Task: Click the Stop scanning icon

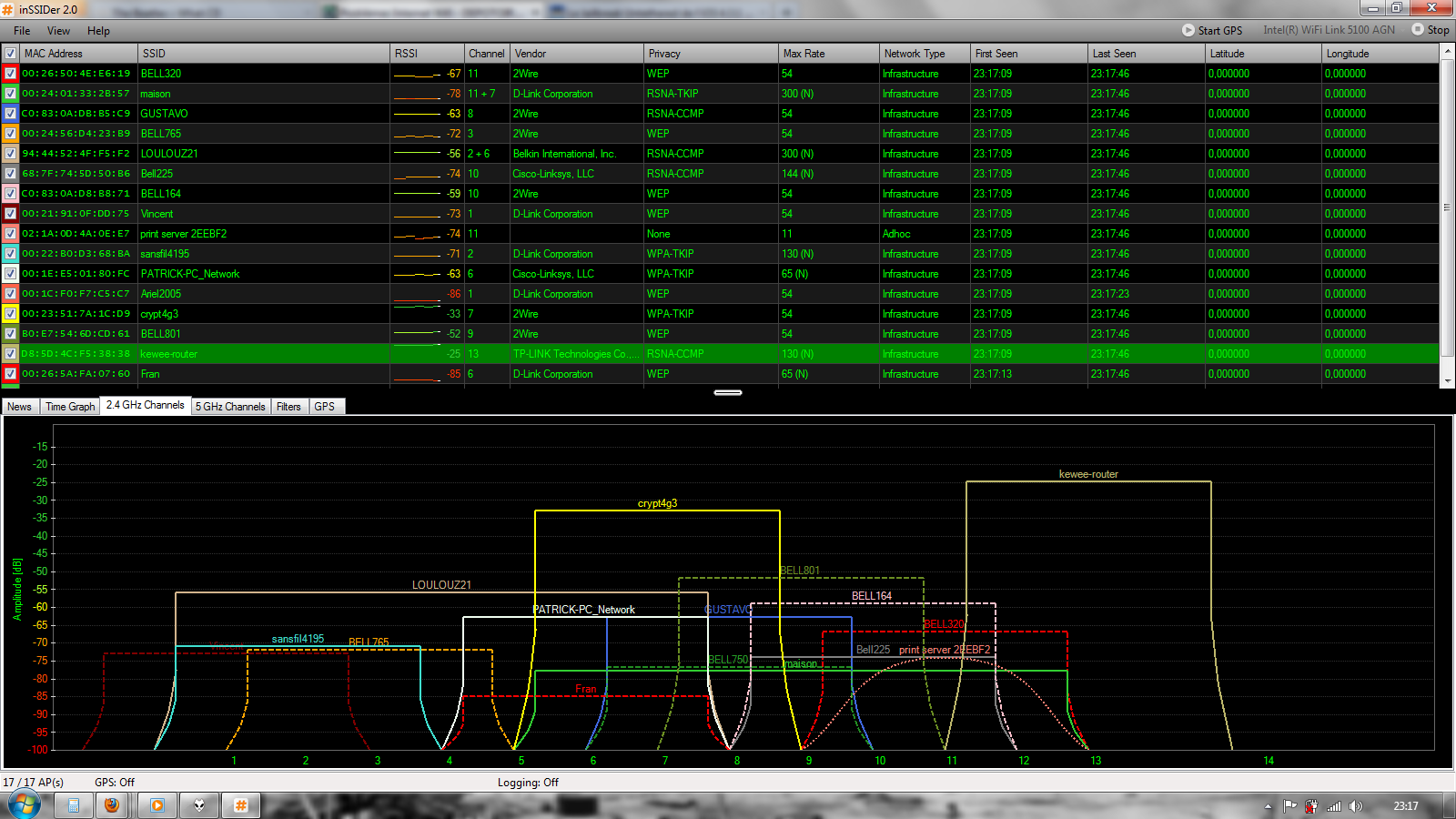Action: click(x=1418, y=29)
